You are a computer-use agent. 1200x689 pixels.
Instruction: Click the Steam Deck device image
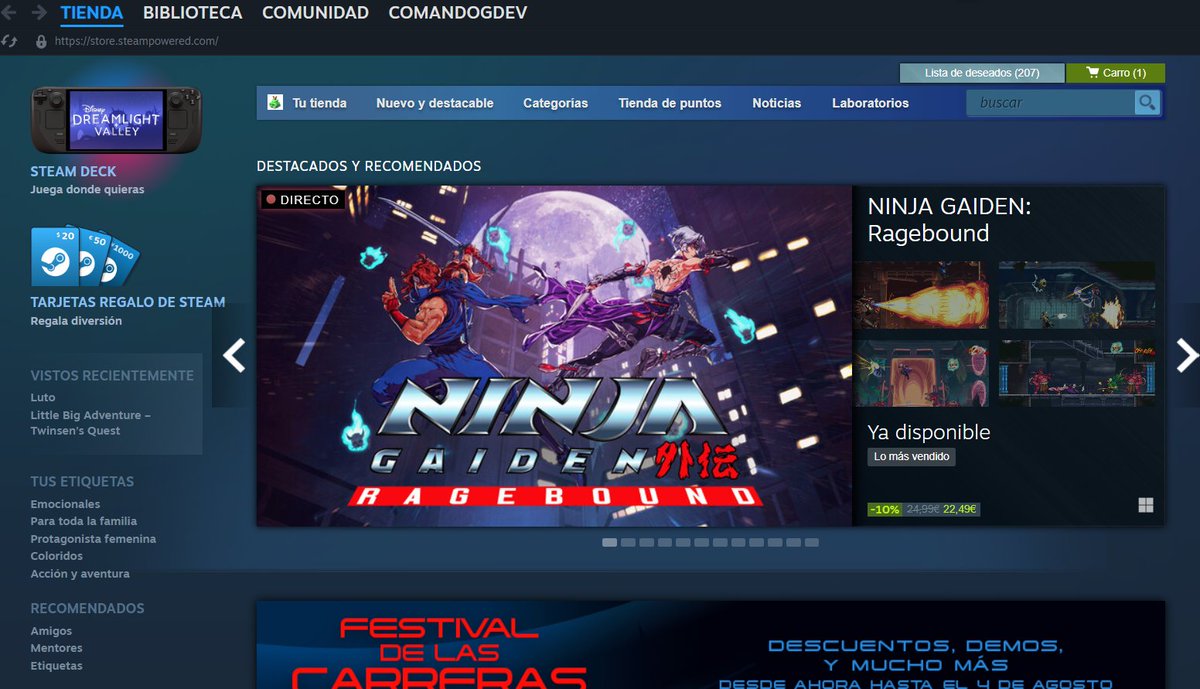[116, 119]
